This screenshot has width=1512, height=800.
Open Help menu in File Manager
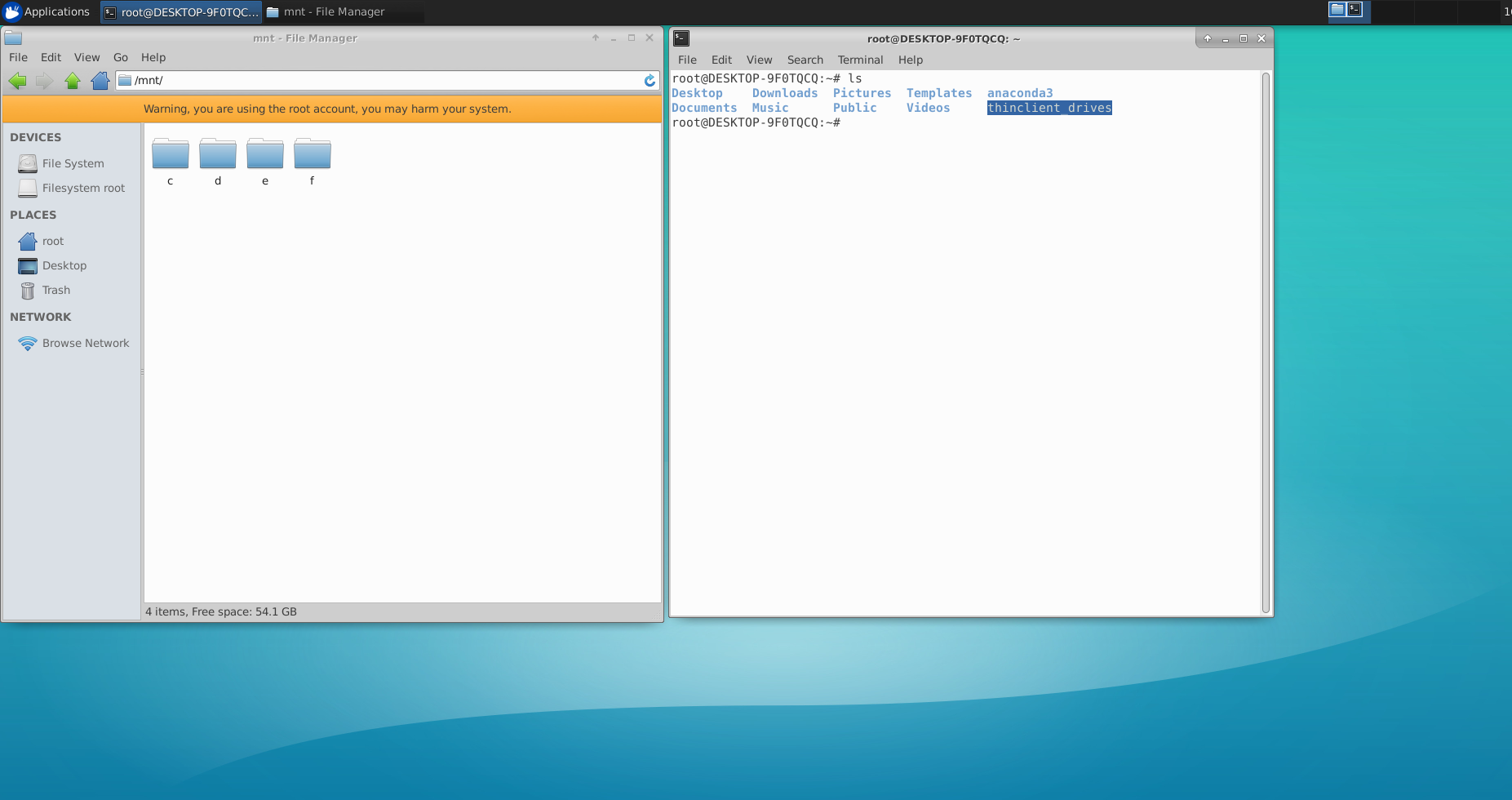click(x=153, y=57)
